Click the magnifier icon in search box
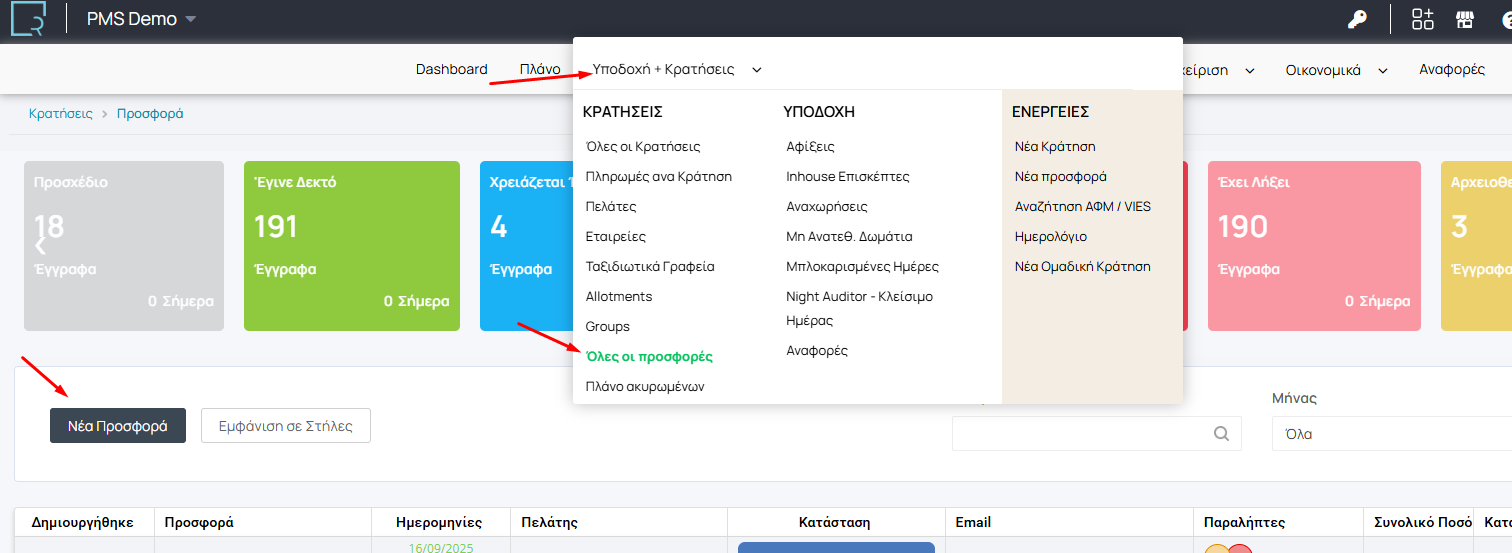The height and width of the screenshot is (553, 1512). pyautogui.click(x=1221, y=434)
